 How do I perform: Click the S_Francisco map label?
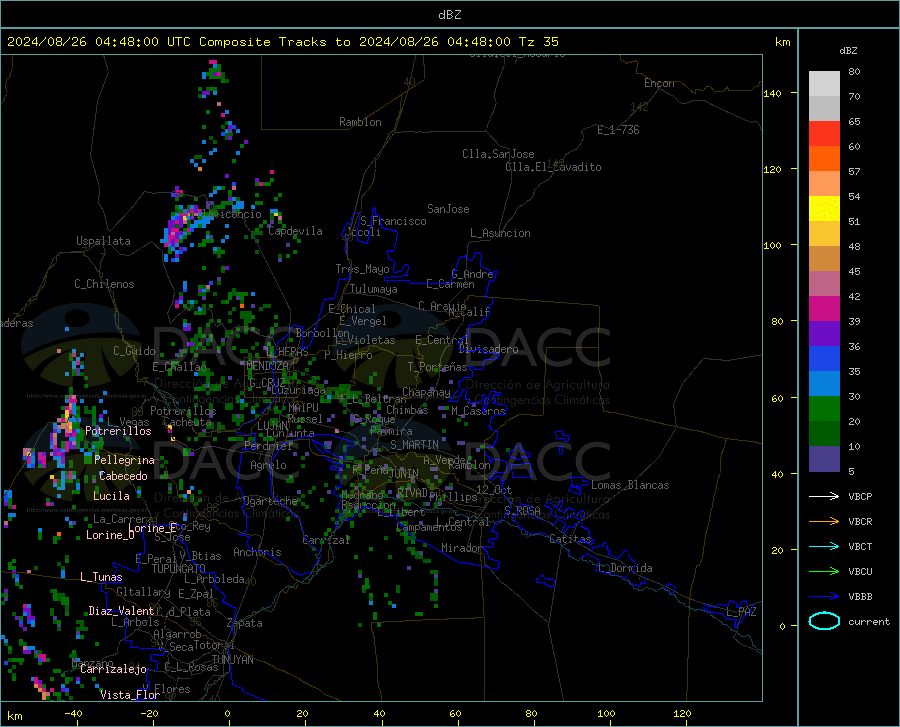pos(393,221)
